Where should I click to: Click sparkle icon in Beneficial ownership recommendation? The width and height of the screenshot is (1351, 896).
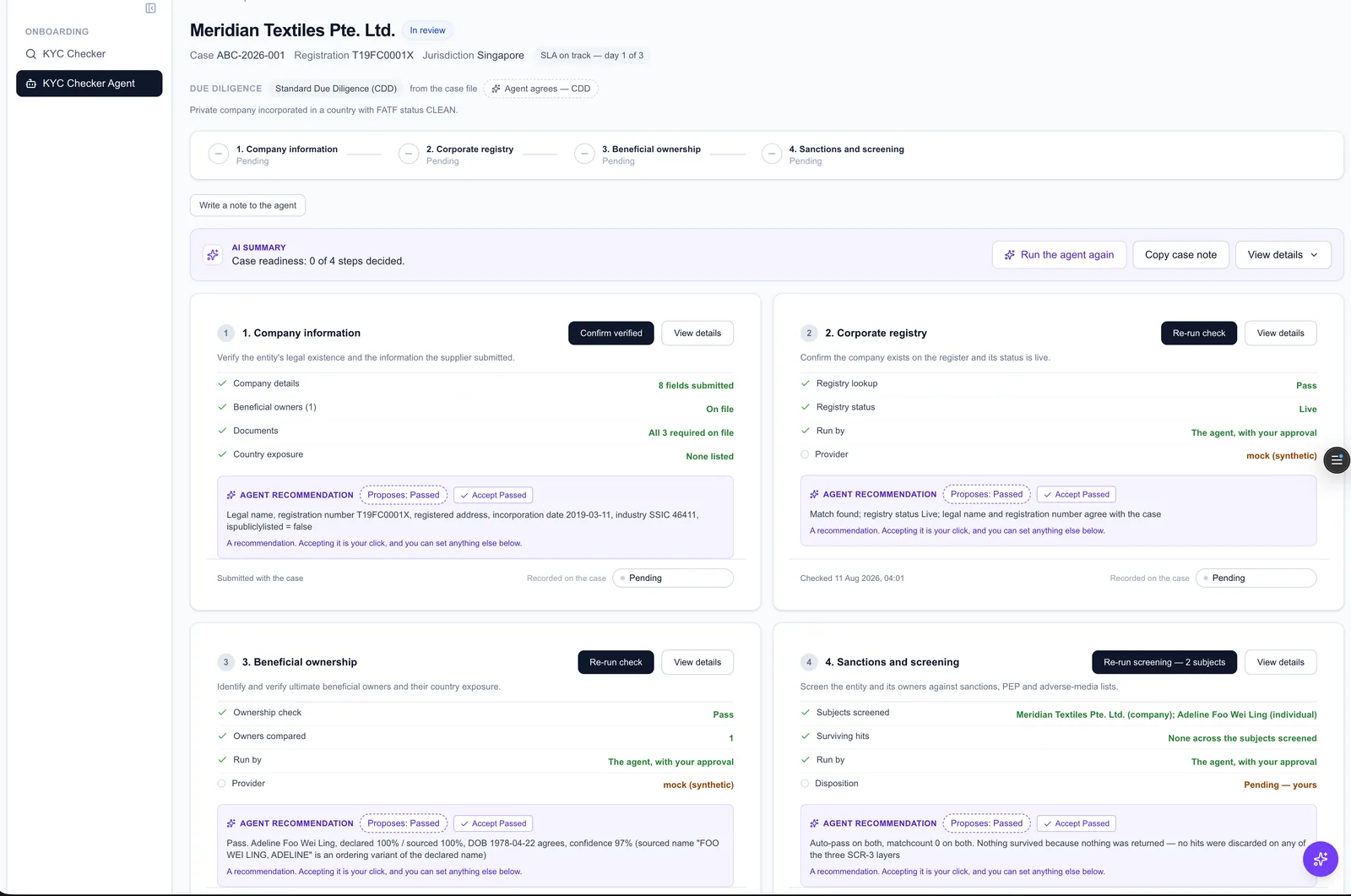[231, 823]
